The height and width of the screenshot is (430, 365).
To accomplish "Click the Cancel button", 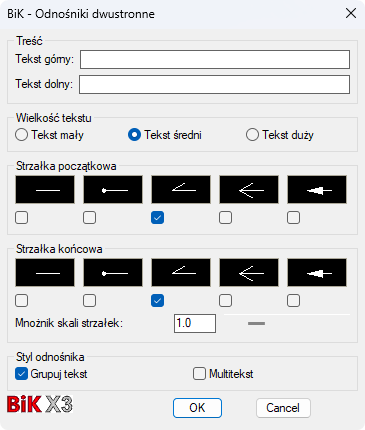I will [x=283, y=408].
